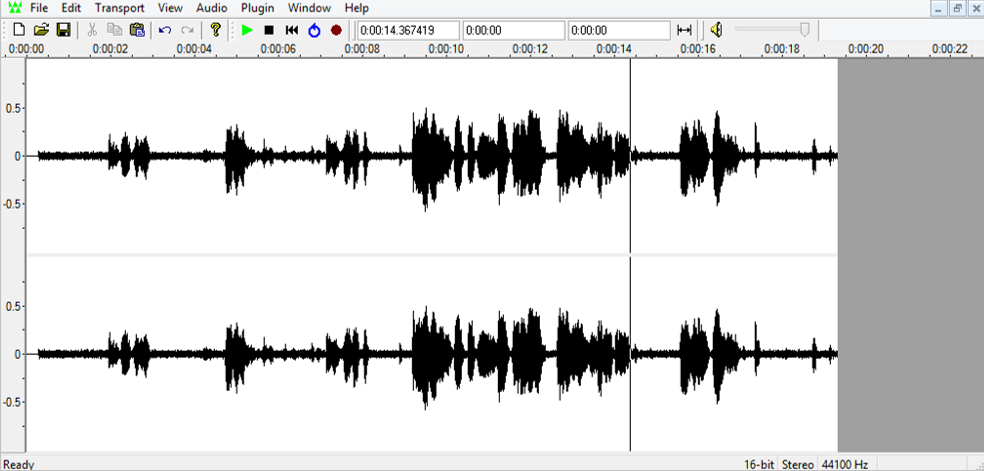
Task: Click the selection end time field
Action: pyautogui.click(x=619, y=30)
